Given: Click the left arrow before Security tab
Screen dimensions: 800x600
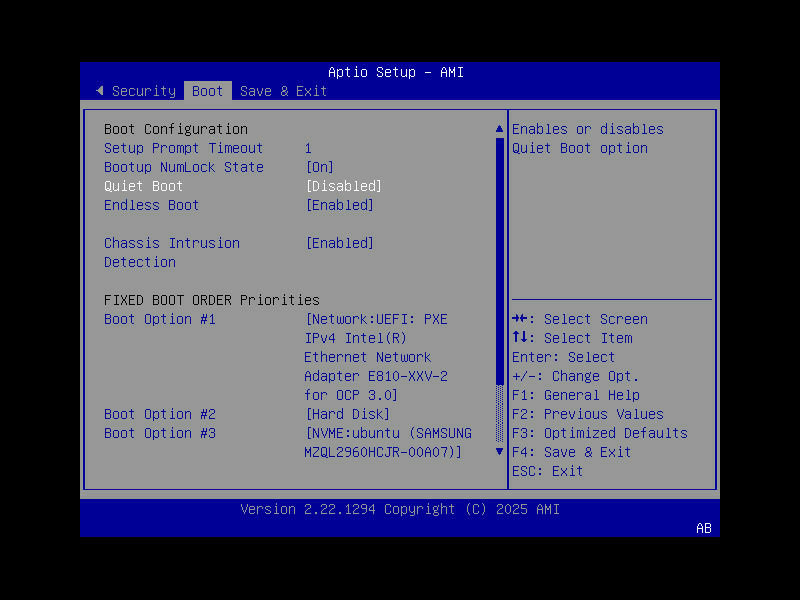Looking at the screenshot, I should [100, 90].
